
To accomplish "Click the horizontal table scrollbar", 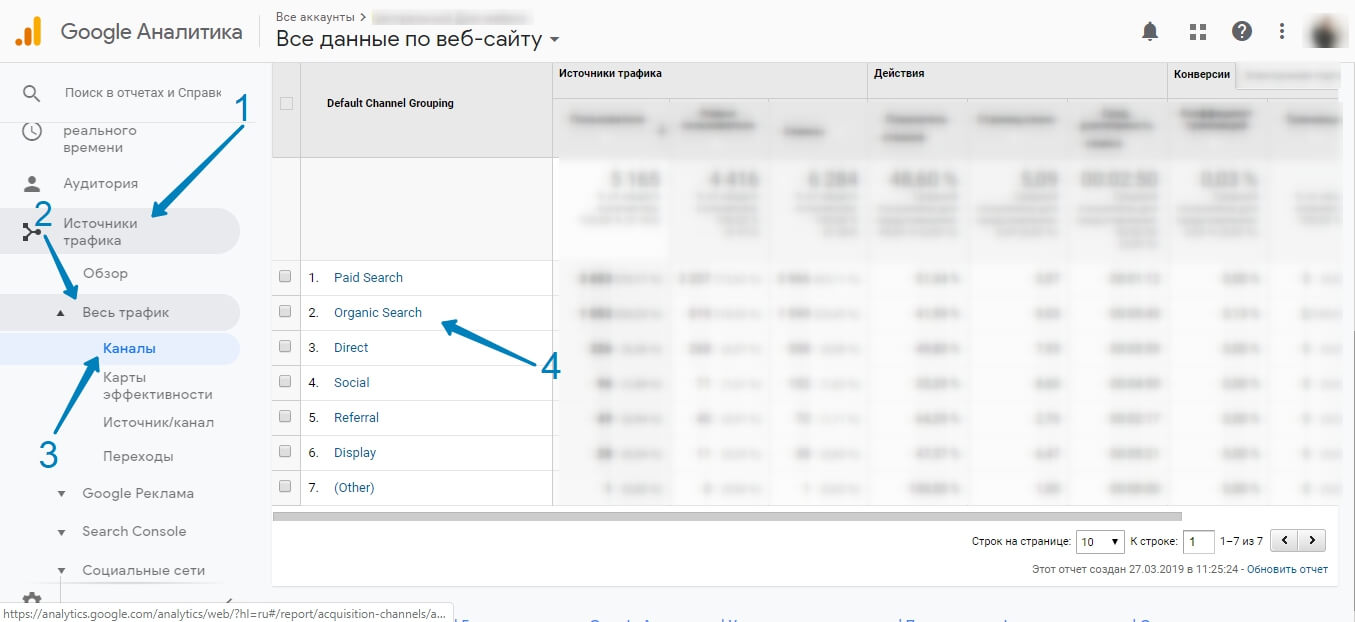I will [727, 517].
